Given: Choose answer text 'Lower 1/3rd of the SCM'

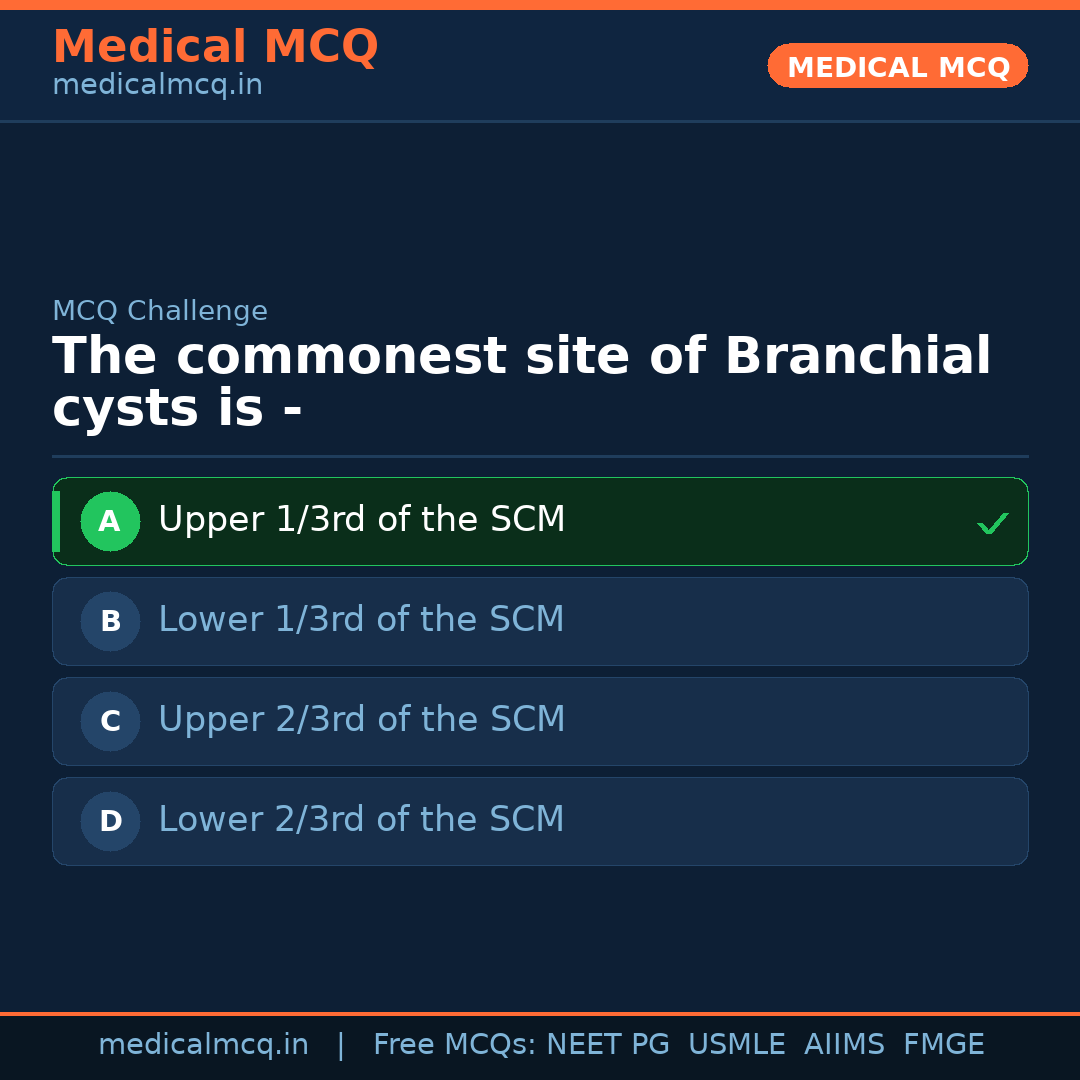Looking at the screenshot, I should 361,620.
